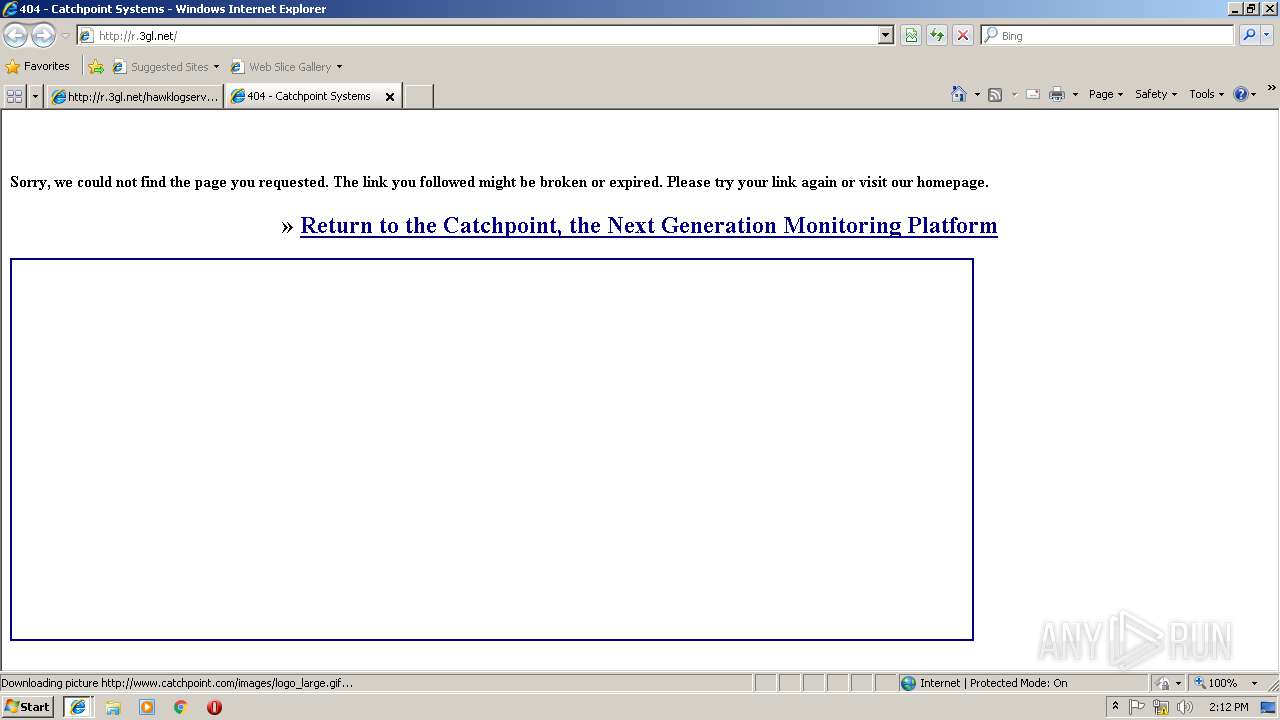Open the Windows Start button
Screen dimensions: 1280x720
(28, 707)
